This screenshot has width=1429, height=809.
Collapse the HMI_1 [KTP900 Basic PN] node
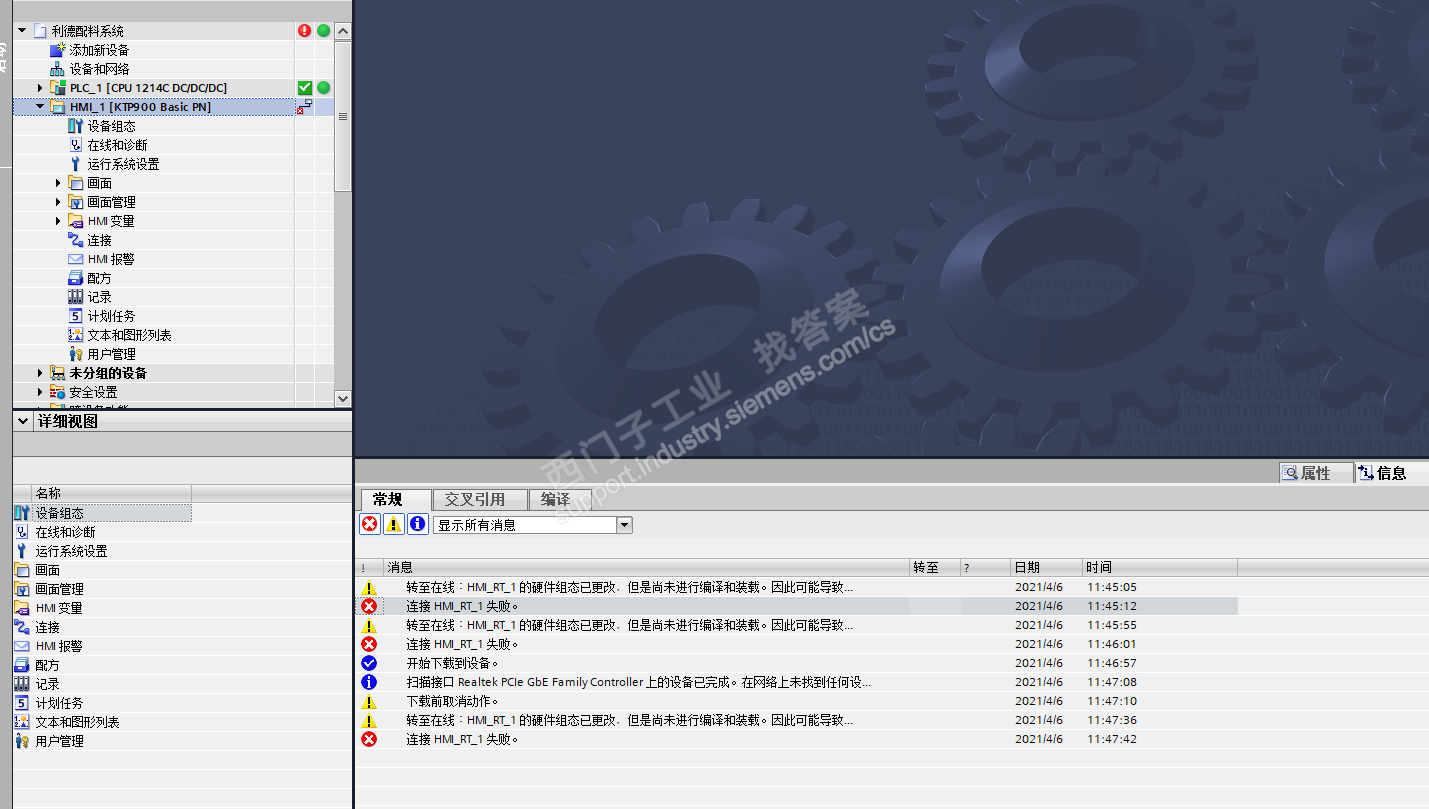click(40, 107)
